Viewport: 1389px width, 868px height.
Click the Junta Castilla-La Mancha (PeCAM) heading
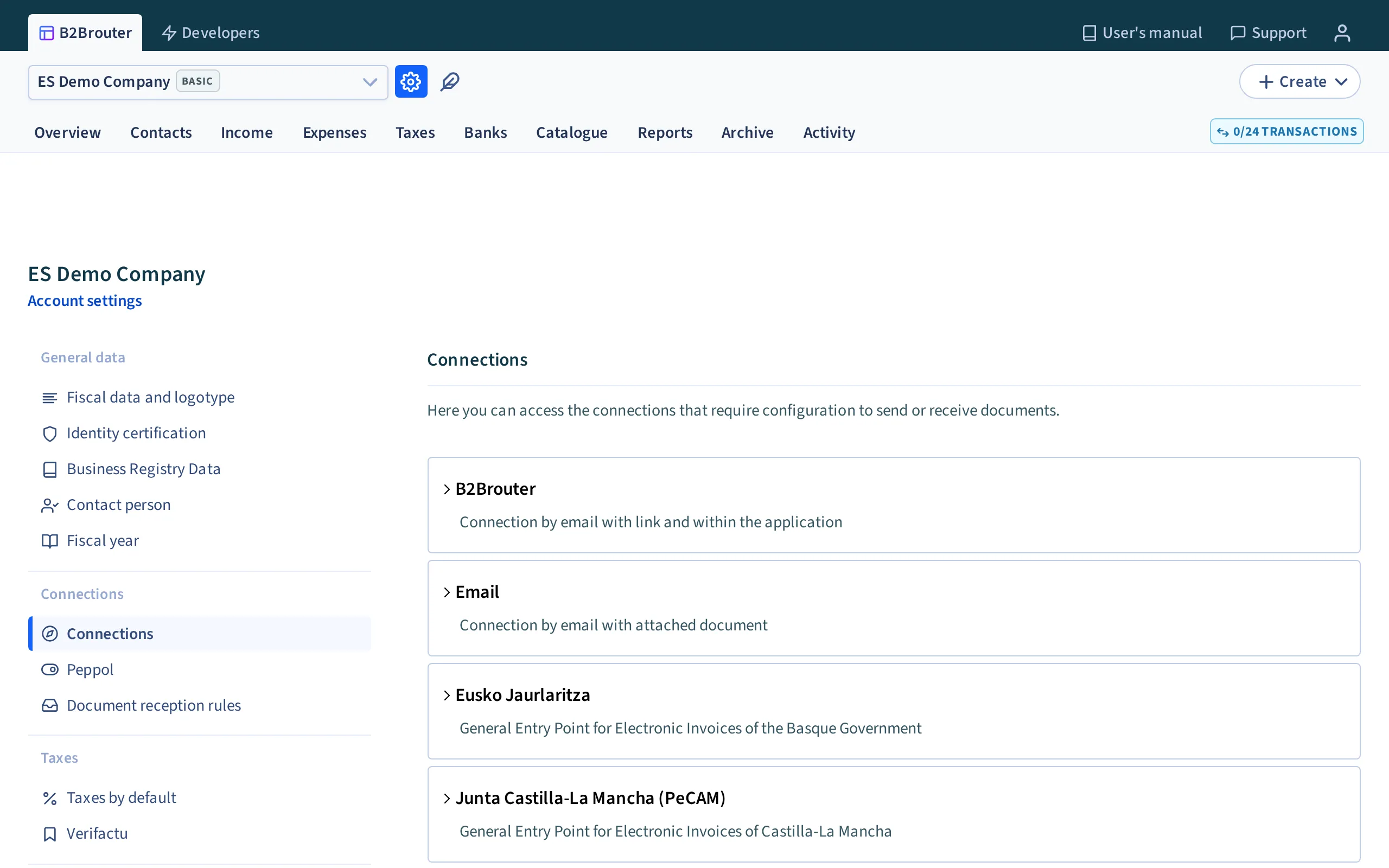click(x=591, y=799)
